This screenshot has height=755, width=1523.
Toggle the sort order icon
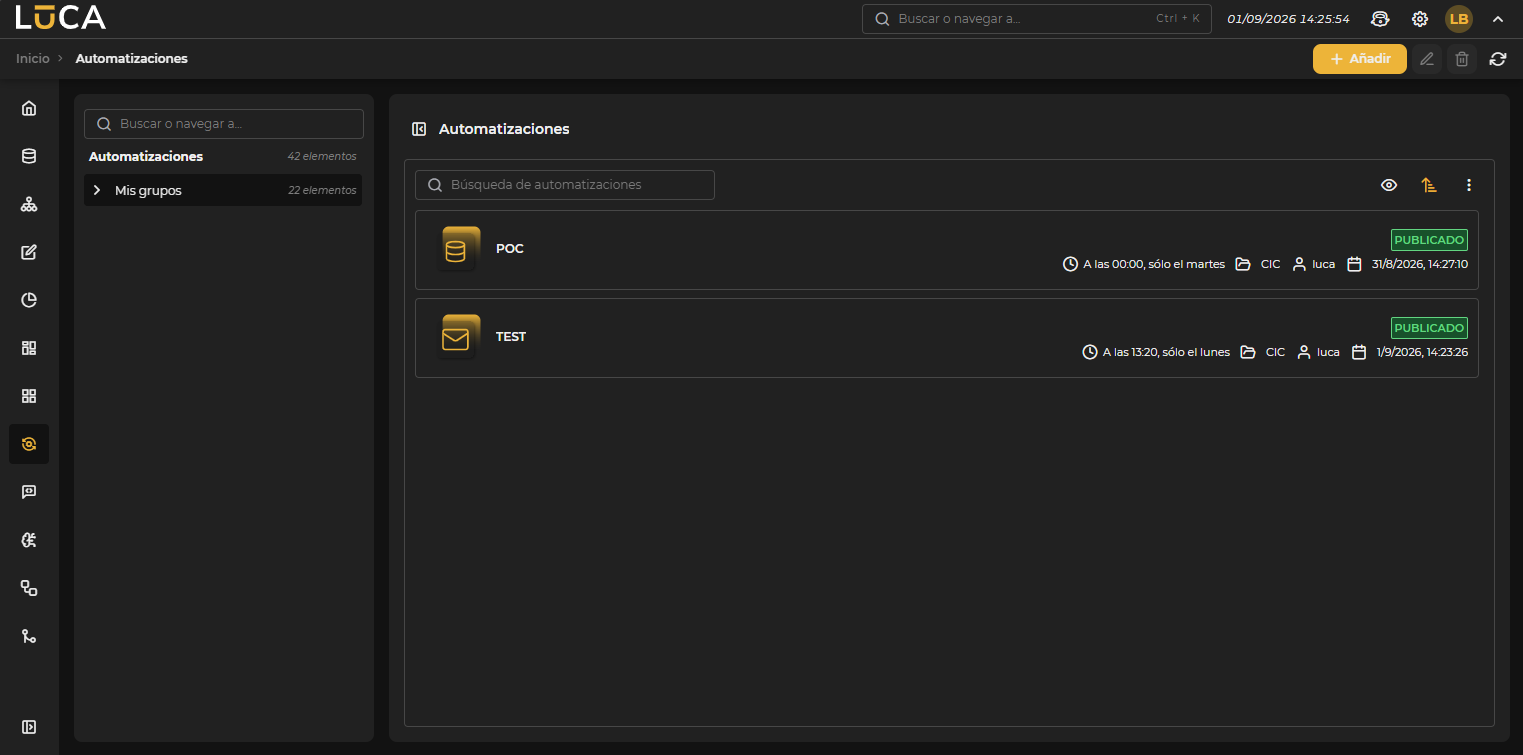(1428, 185)
